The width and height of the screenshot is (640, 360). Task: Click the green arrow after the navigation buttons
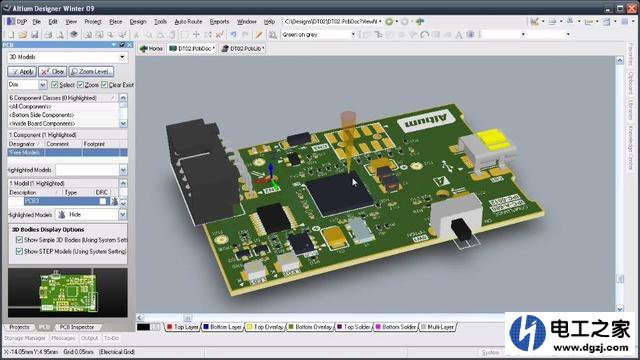(420, 22)
